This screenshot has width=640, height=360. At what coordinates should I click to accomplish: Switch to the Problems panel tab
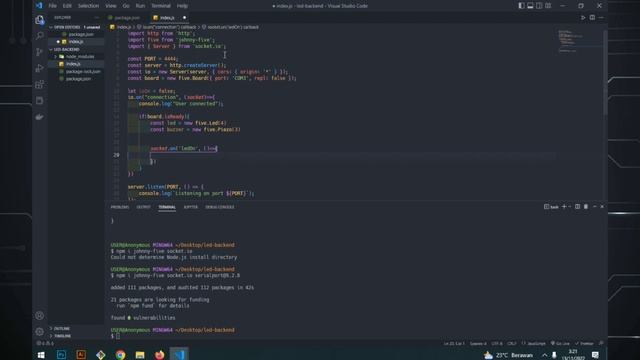[120, 207]
